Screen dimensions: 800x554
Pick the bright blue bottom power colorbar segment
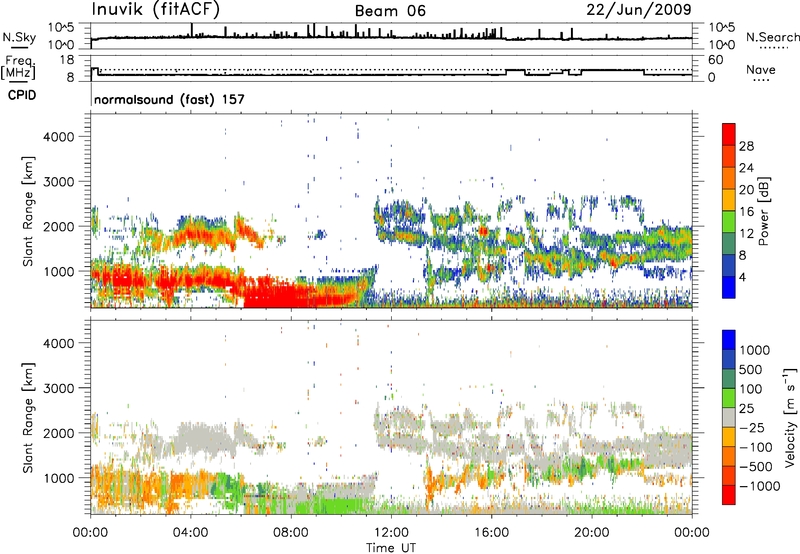[x=729, y=288]
